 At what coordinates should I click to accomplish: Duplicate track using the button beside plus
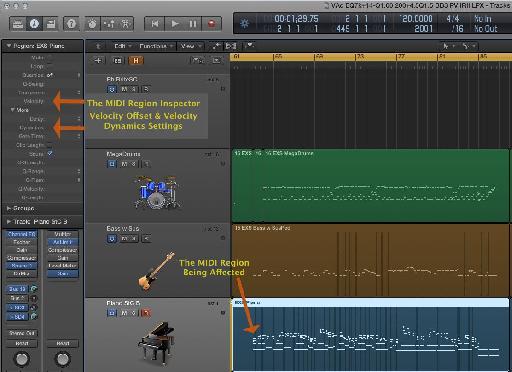tap(118, 61)
